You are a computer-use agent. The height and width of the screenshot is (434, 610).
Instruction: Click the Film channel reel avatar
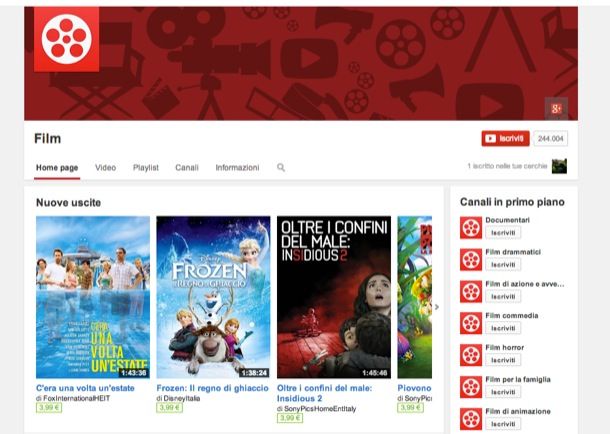pyautogui.click(x=67, y=39)
